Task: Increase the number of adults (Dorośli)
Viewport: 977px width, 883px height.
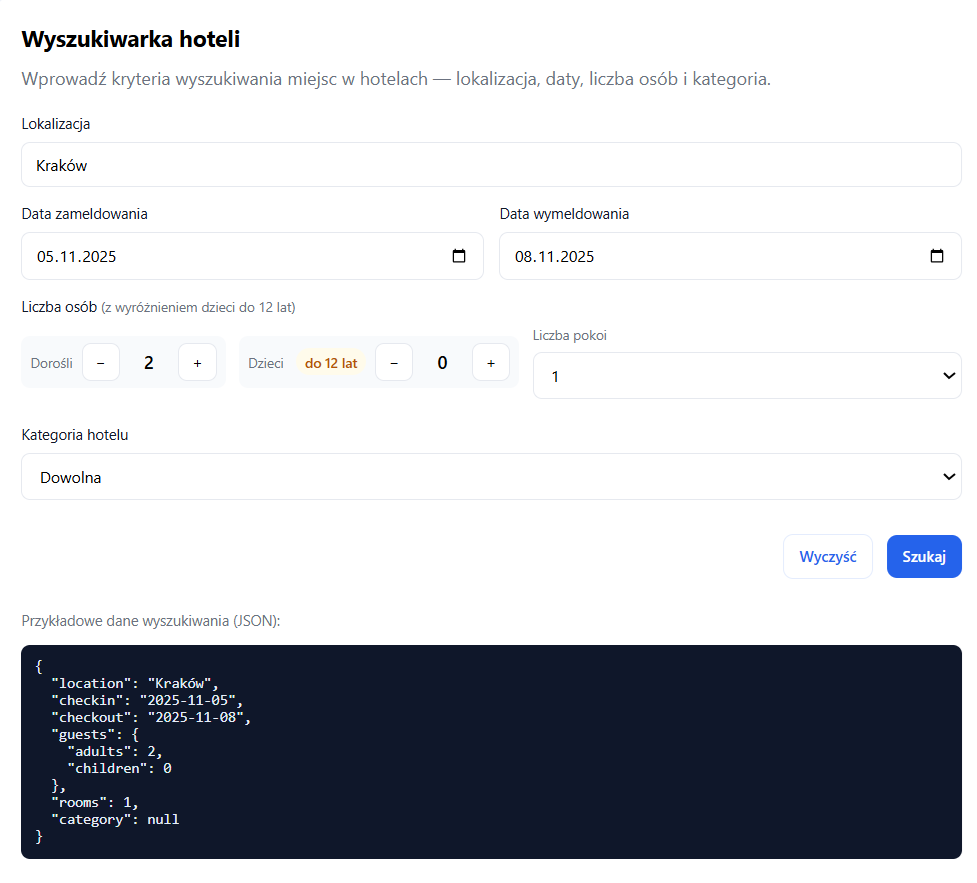Action: pos(197,363)
